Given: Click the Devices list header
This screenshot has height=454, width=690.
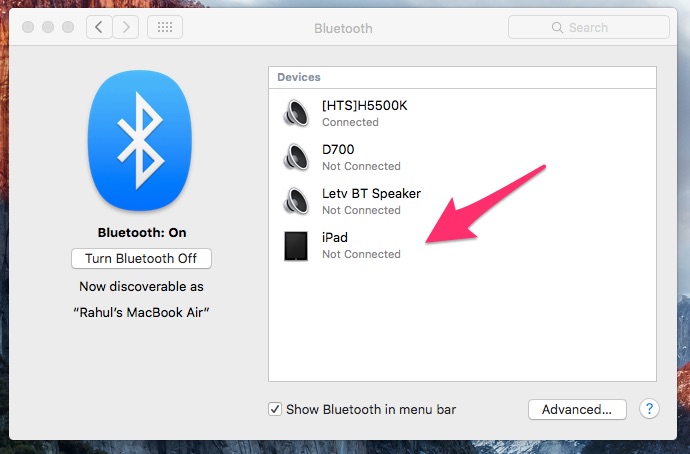Looking at the screenshot, I should pyautogui.click(x=462, y=77).
